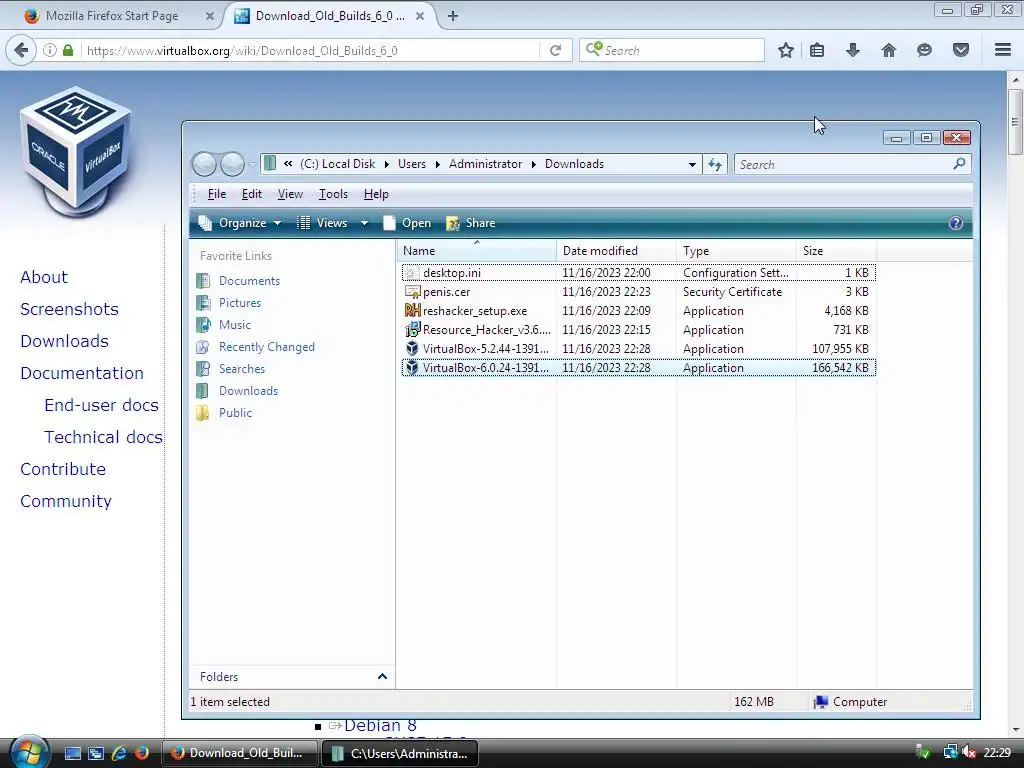Click the Share toolbar button
Viewport: 1024px width, 768px height.
pos(470,223)
